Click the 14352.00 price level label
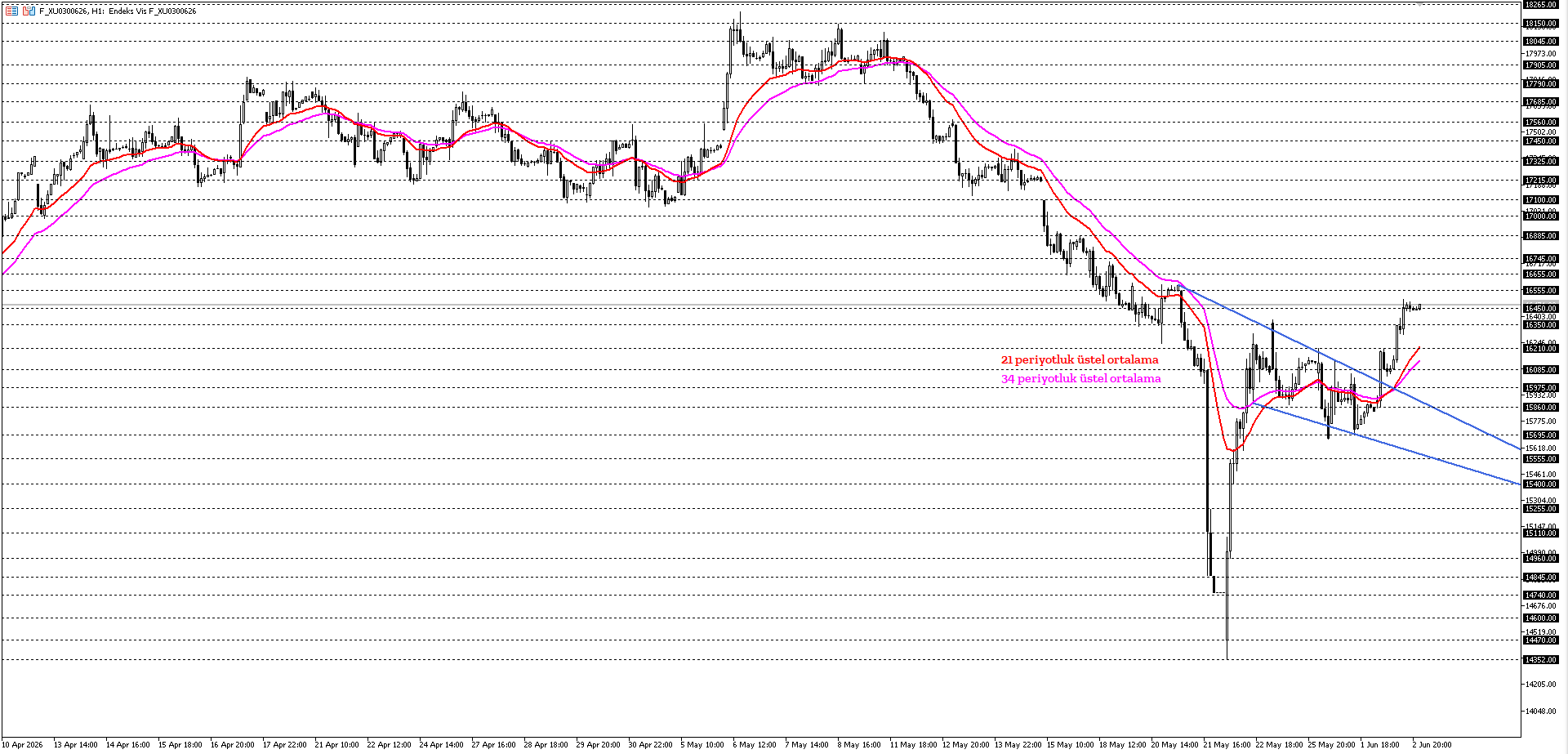The image size is (1568, 754). point(1541,660)
